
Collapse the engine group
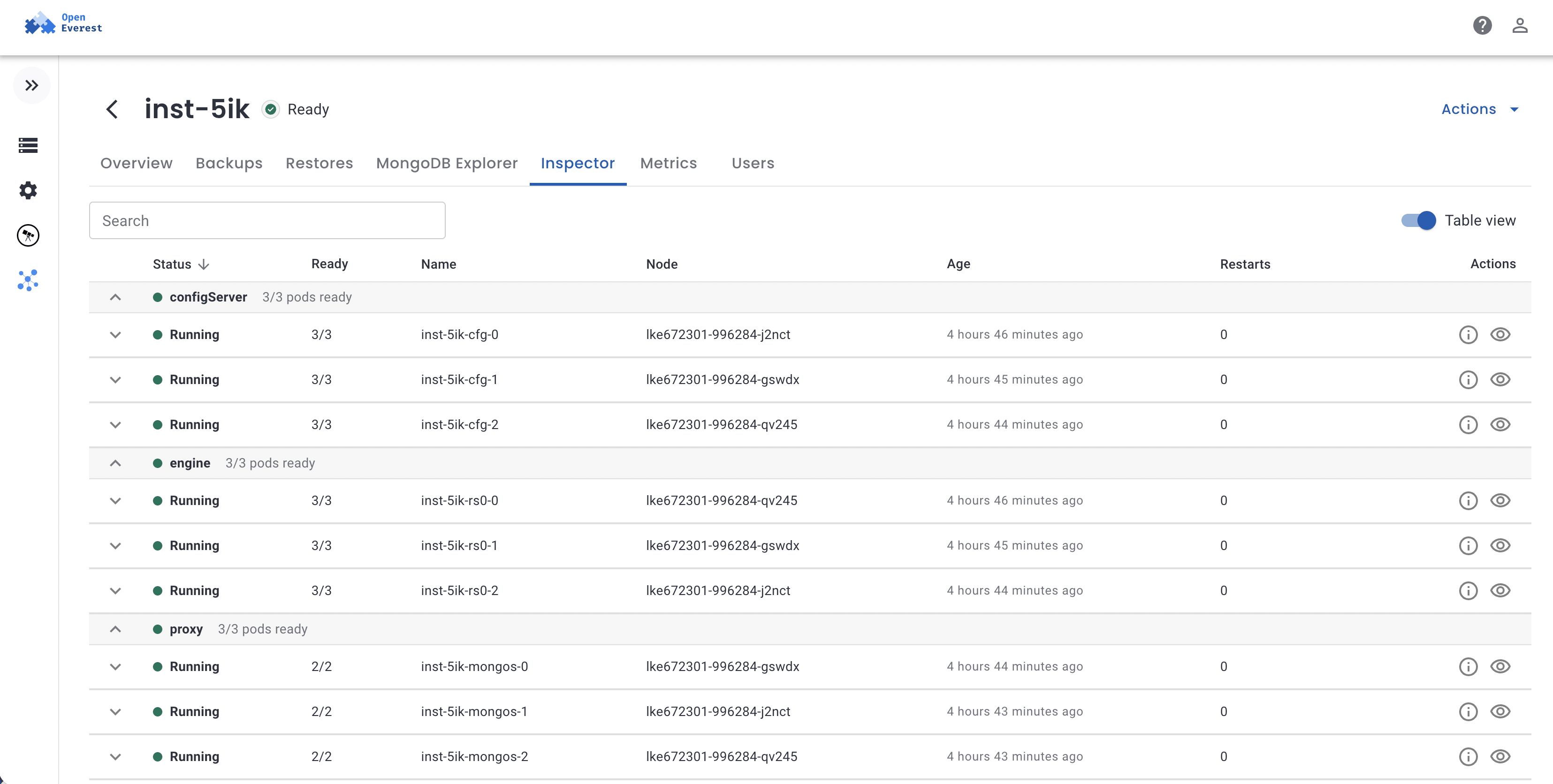115,463
